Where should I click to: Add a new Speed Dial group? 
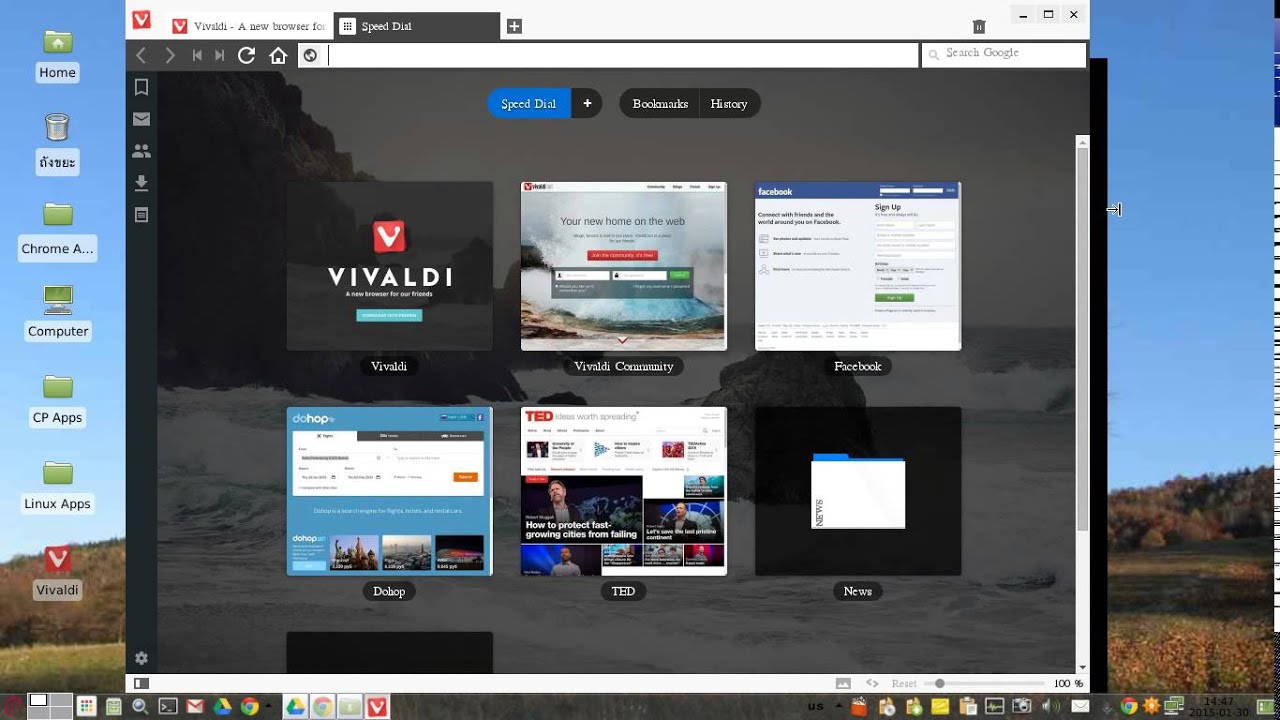(587, 104)
